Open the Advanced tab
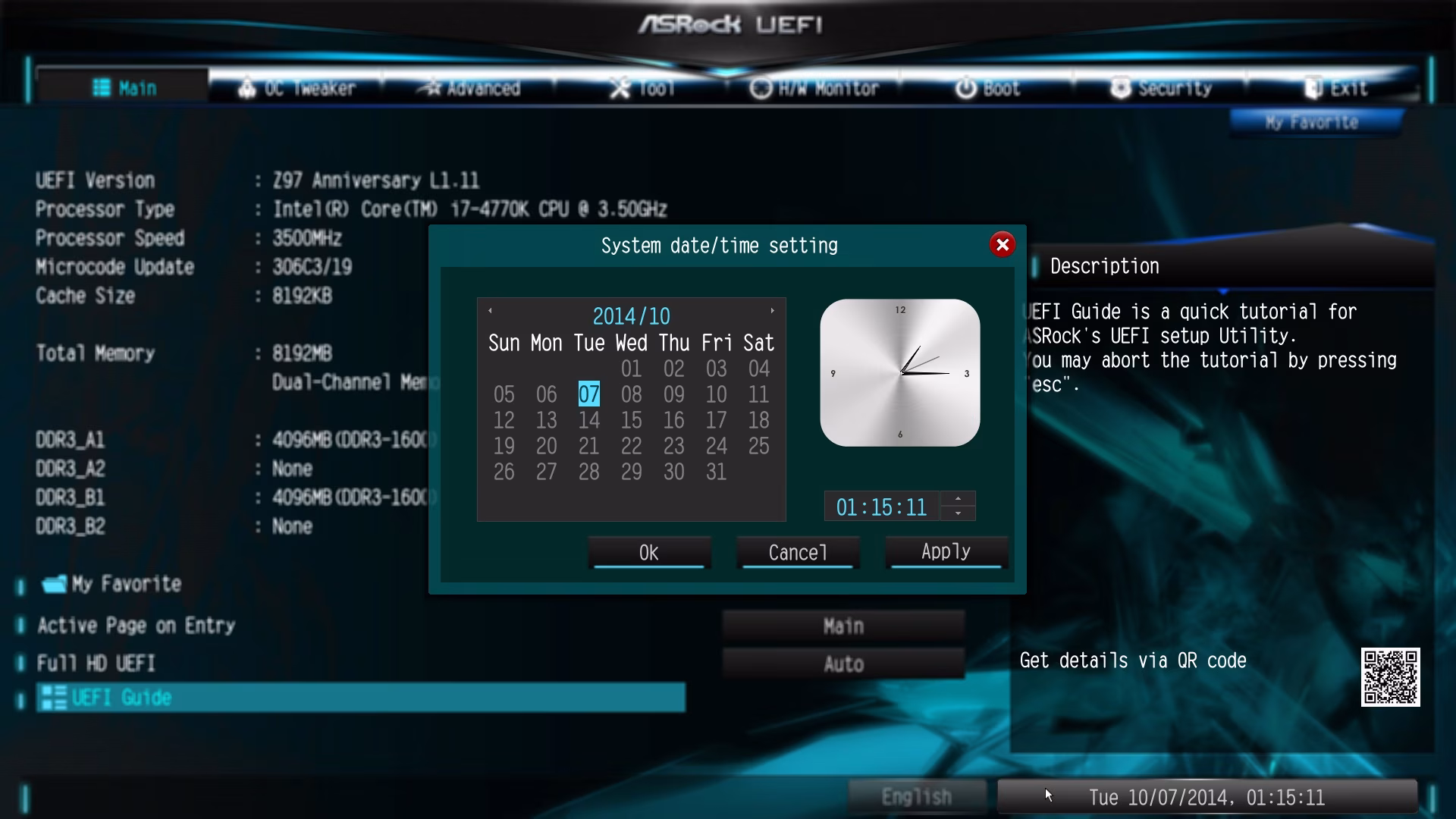1456x819 pixels. (x=468, y=88)
